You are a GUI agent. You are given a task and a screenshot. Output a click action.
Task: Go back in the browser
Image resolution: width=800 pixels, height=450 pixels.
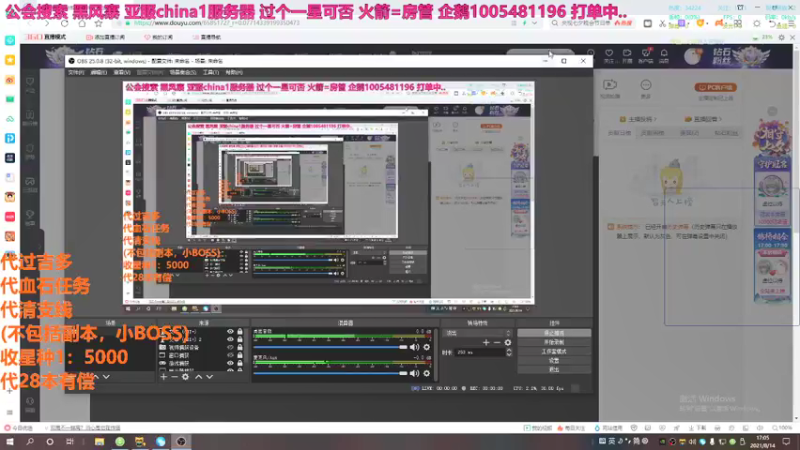30,23
